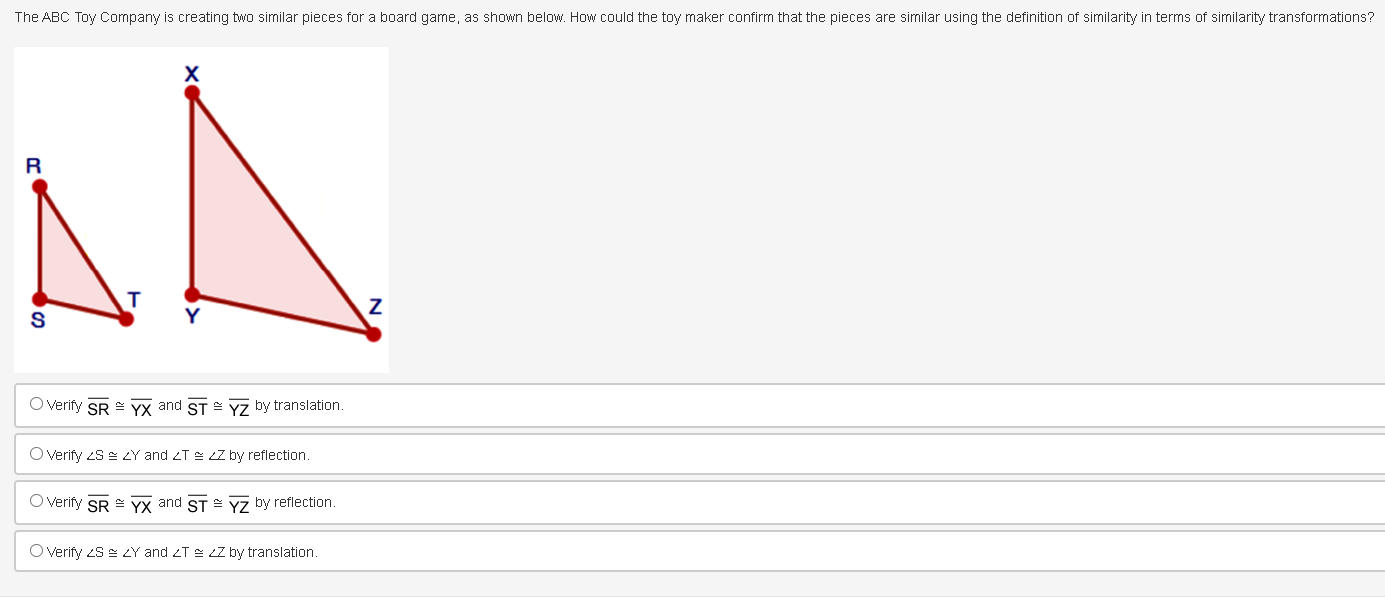Select the radio button for the translation answer about SR and YX

pos(36,402)
